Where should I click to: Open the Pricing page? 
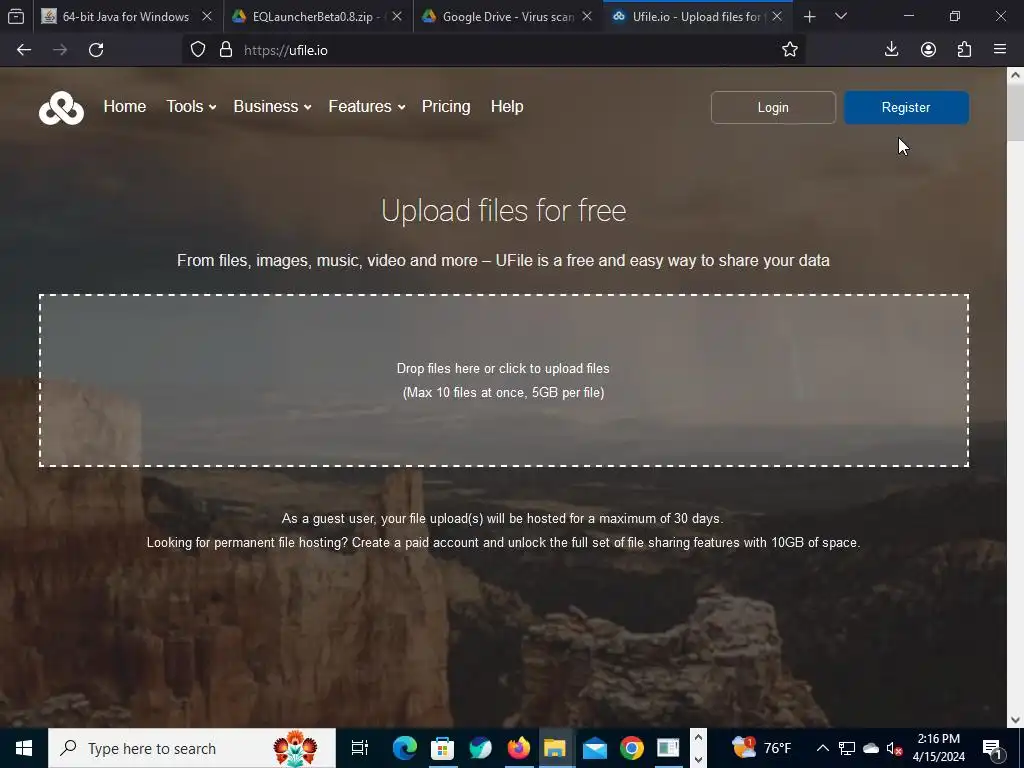446,106
